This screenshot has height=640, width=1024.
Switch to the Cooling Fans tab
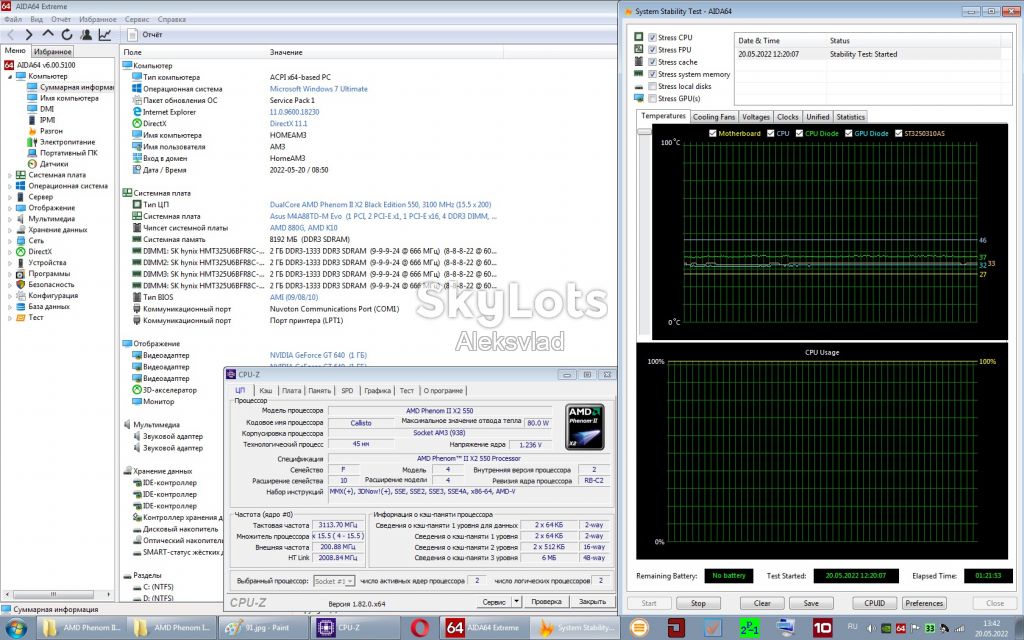click(x=713, y=117)
